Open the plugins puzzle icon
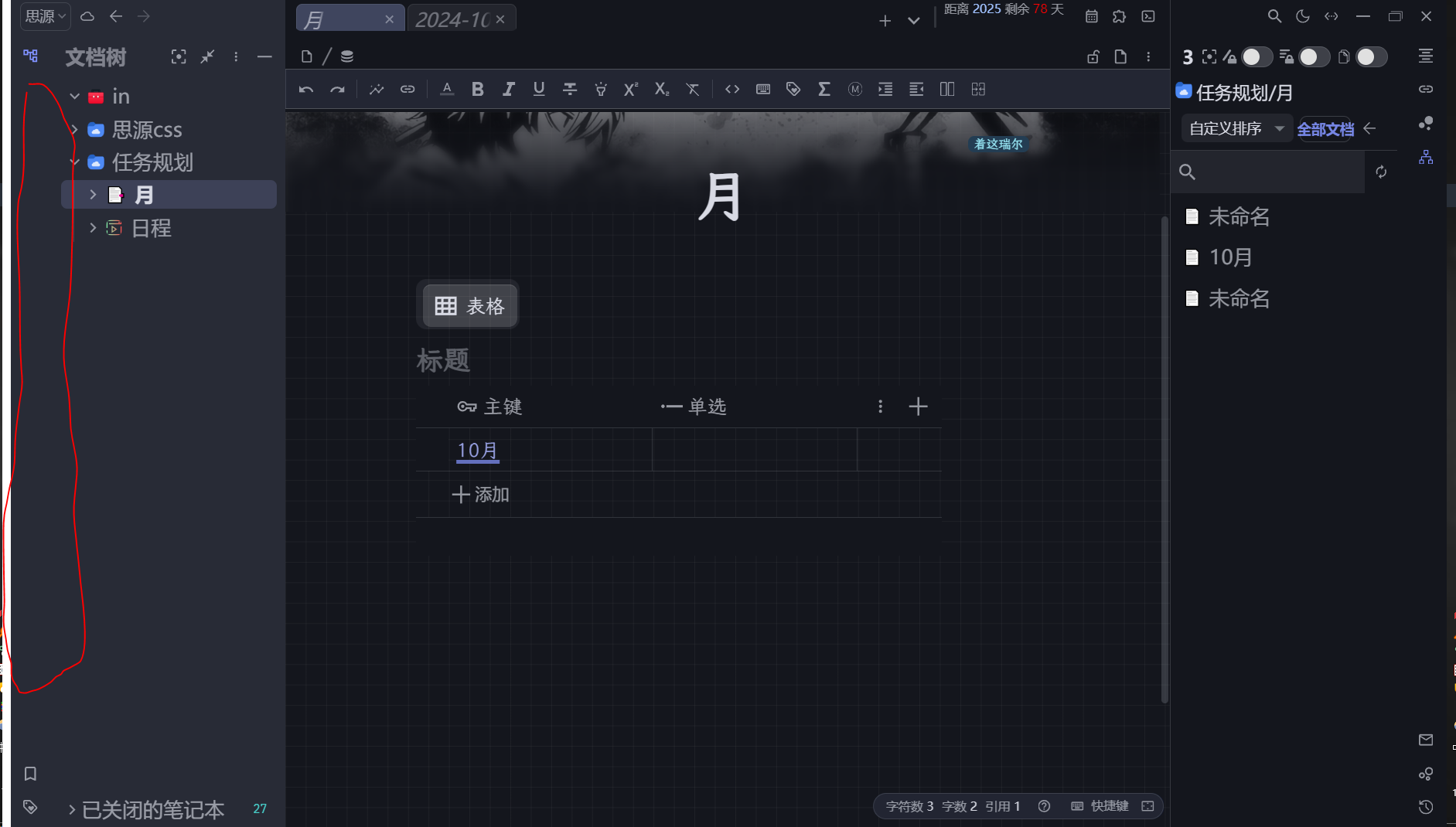 click(1120, 16)
